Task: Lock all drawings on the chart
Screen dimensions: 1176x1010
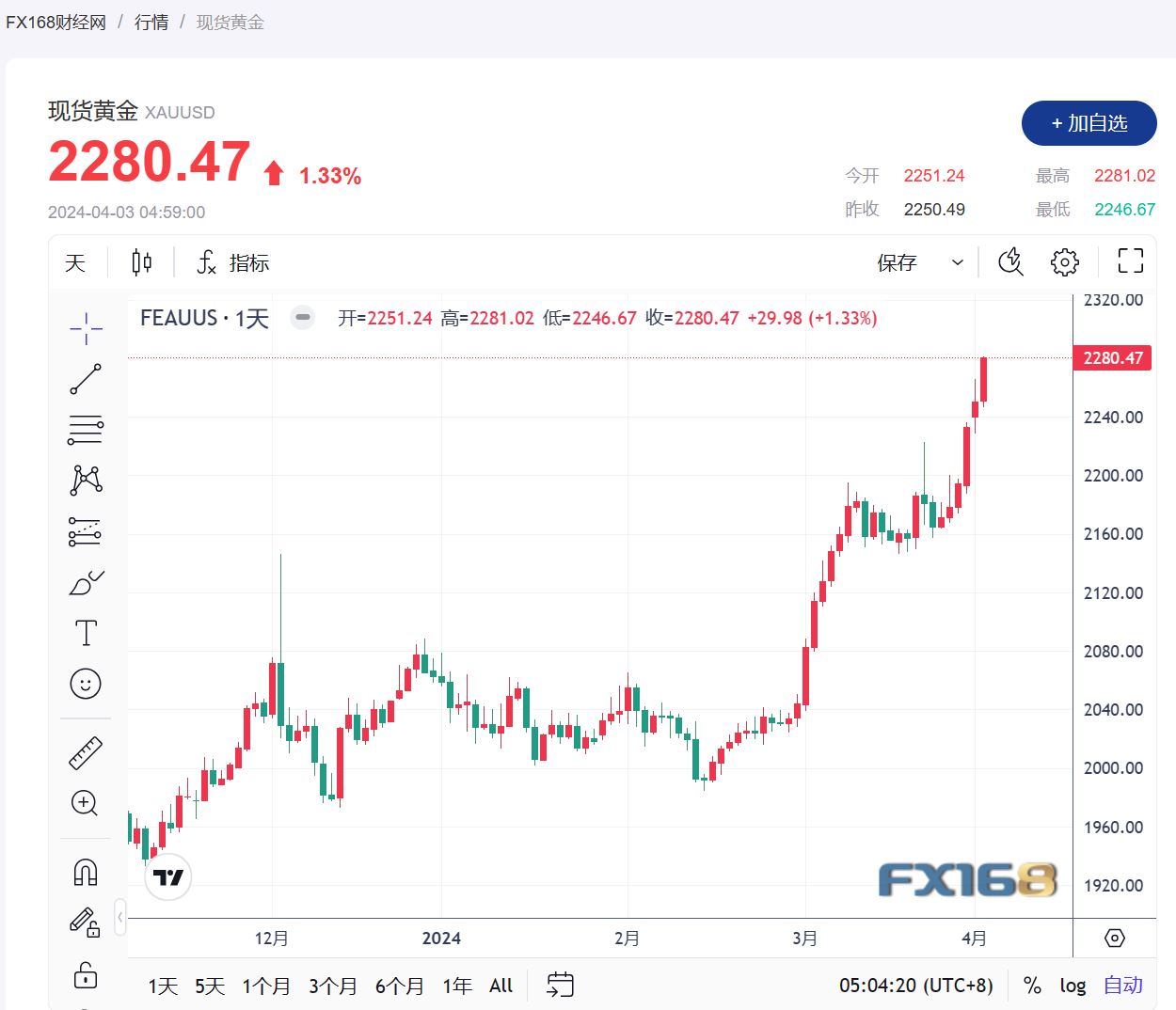Action: click(85, 975)
